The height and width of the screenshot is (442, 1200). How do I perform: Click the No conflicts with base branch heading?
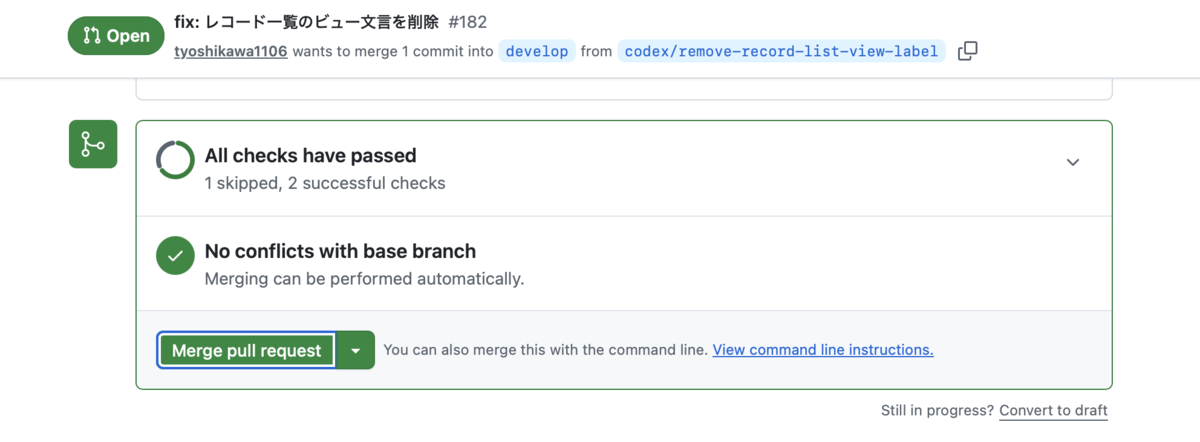(x=340, y=251)
